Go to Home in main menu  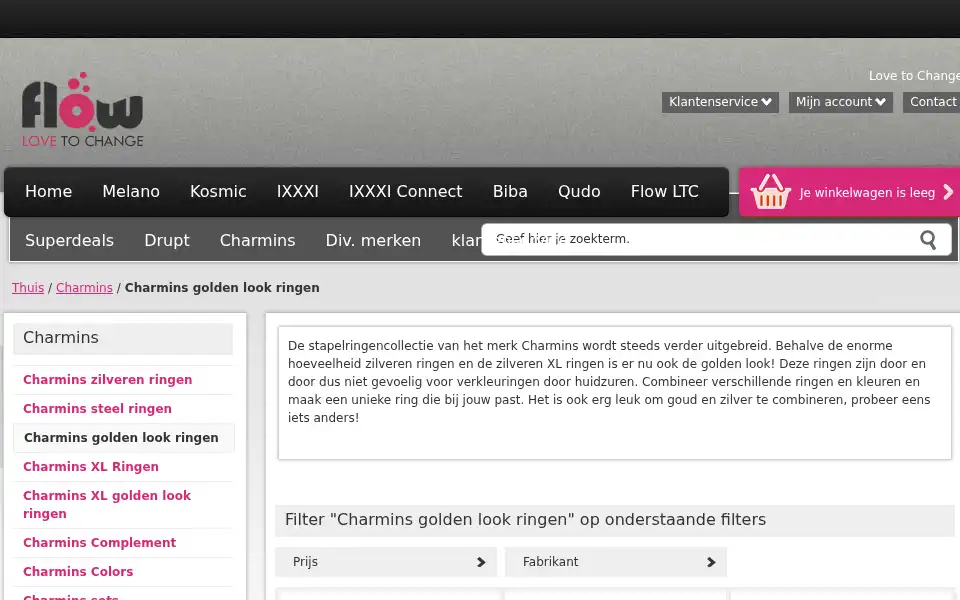[x=48, y=192]
